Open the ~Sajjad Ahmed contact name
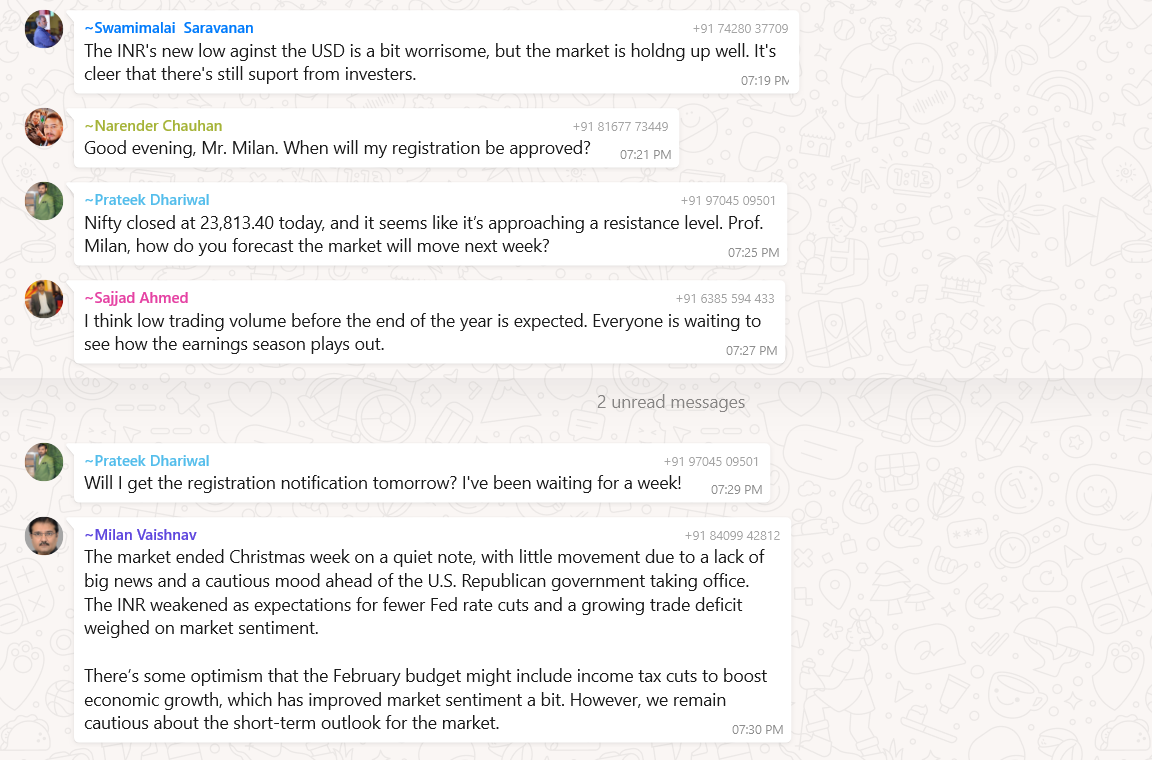Screen dimensions: 1152x760 [x=136, y=298]
